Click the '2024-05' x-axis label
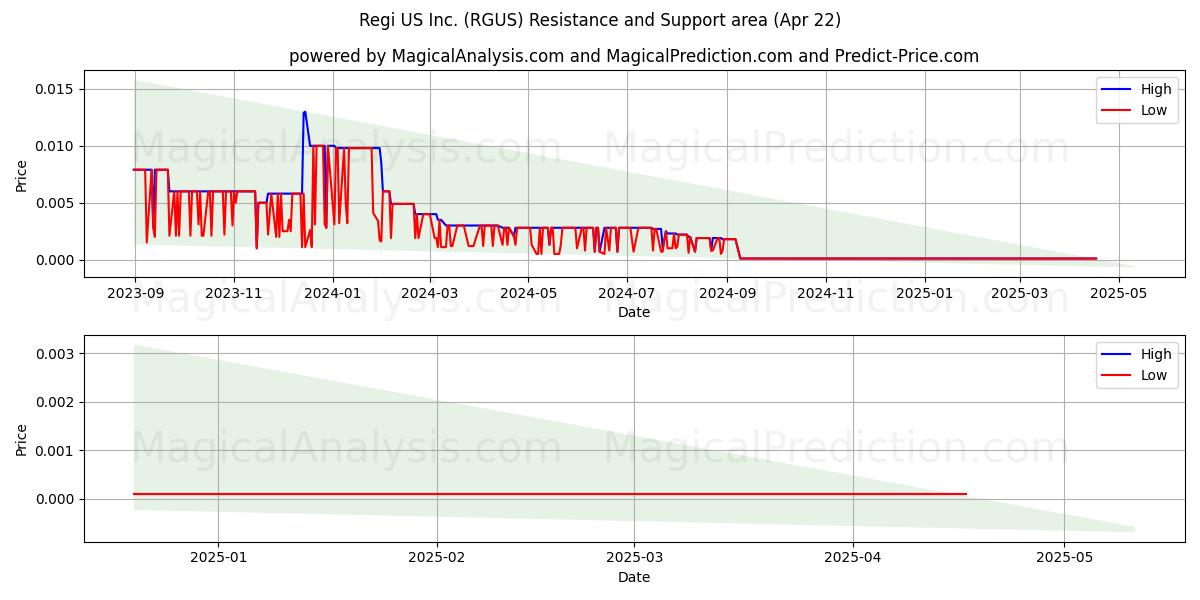Image resolution: width=1200 pixels, height=600 pixels. [x=529, y=294]
